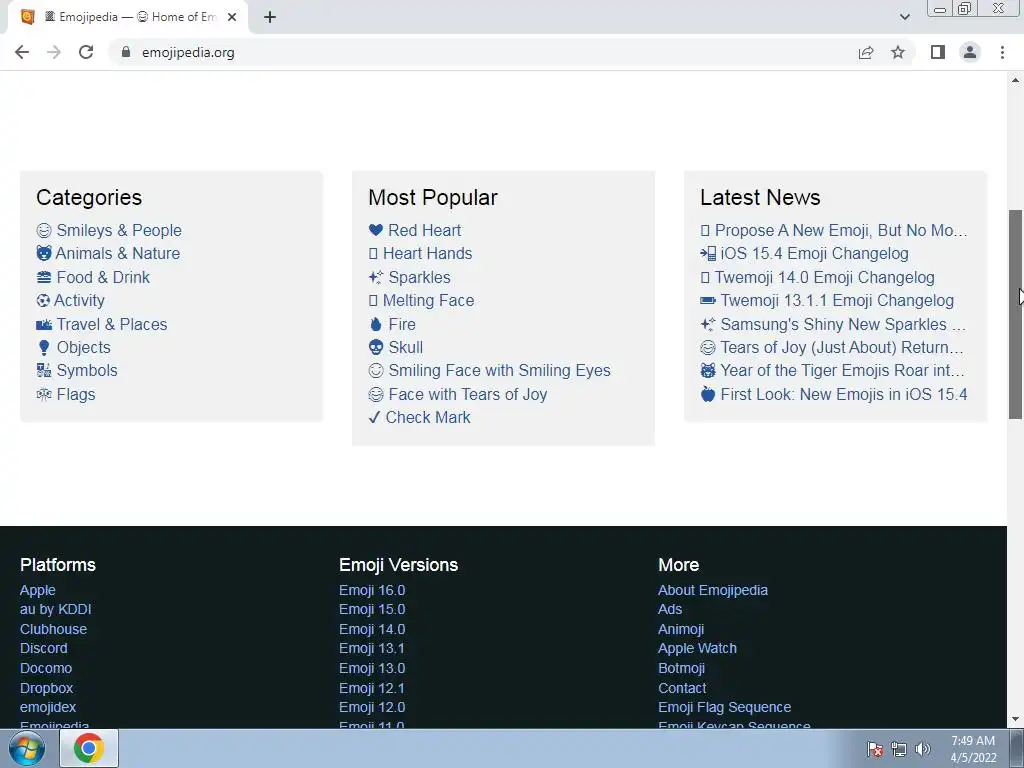Open Twemoji 14.0 Emoji Changelog article
This screenshot has width=1024, height=768.
tap(825, 278)
